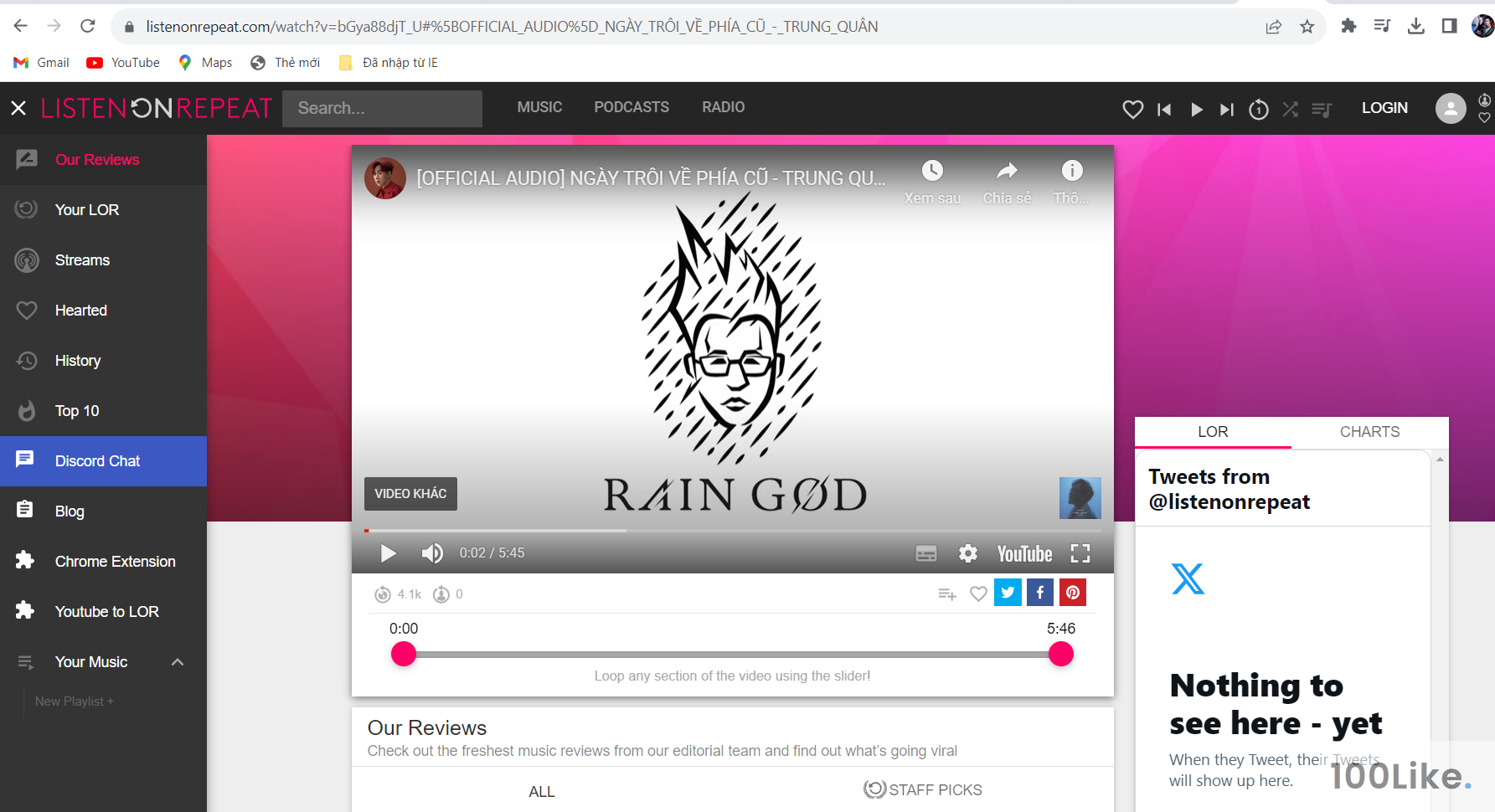Skip to next track in header

(x=1227, y=110)
